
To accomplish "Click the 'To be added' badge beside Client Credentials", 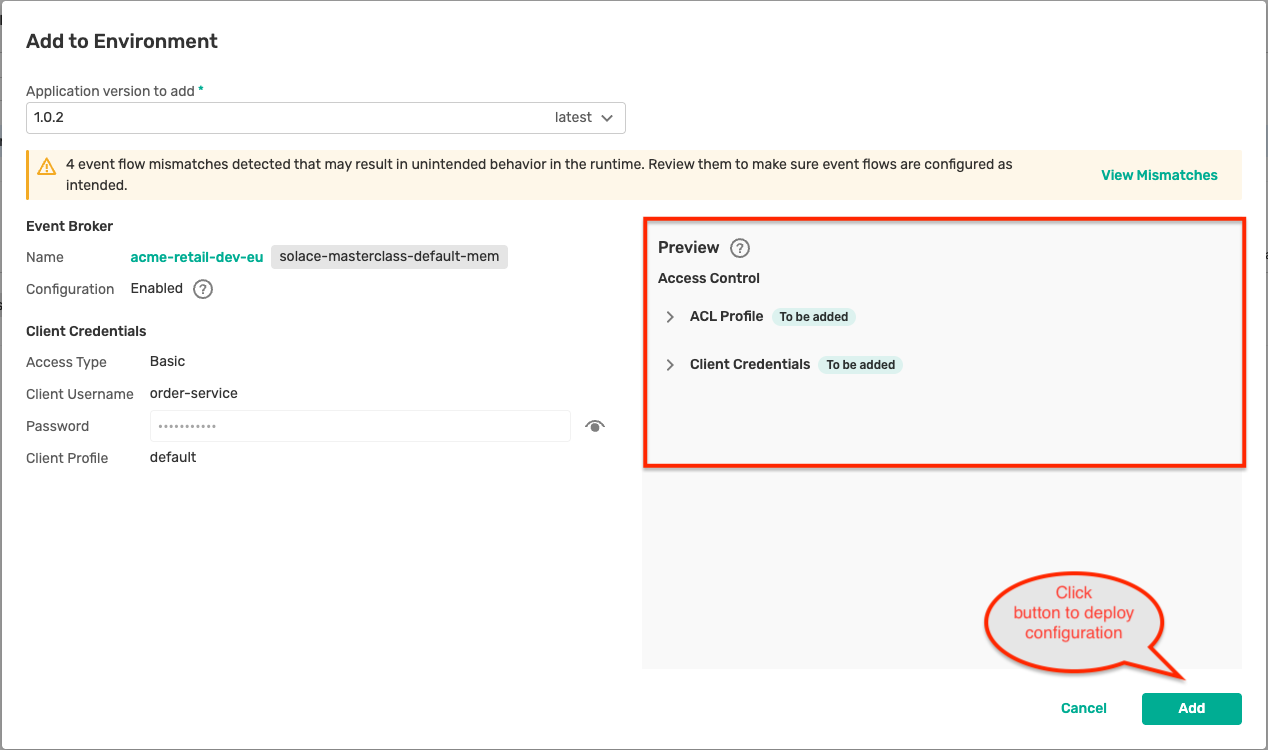I will [861, 364].
